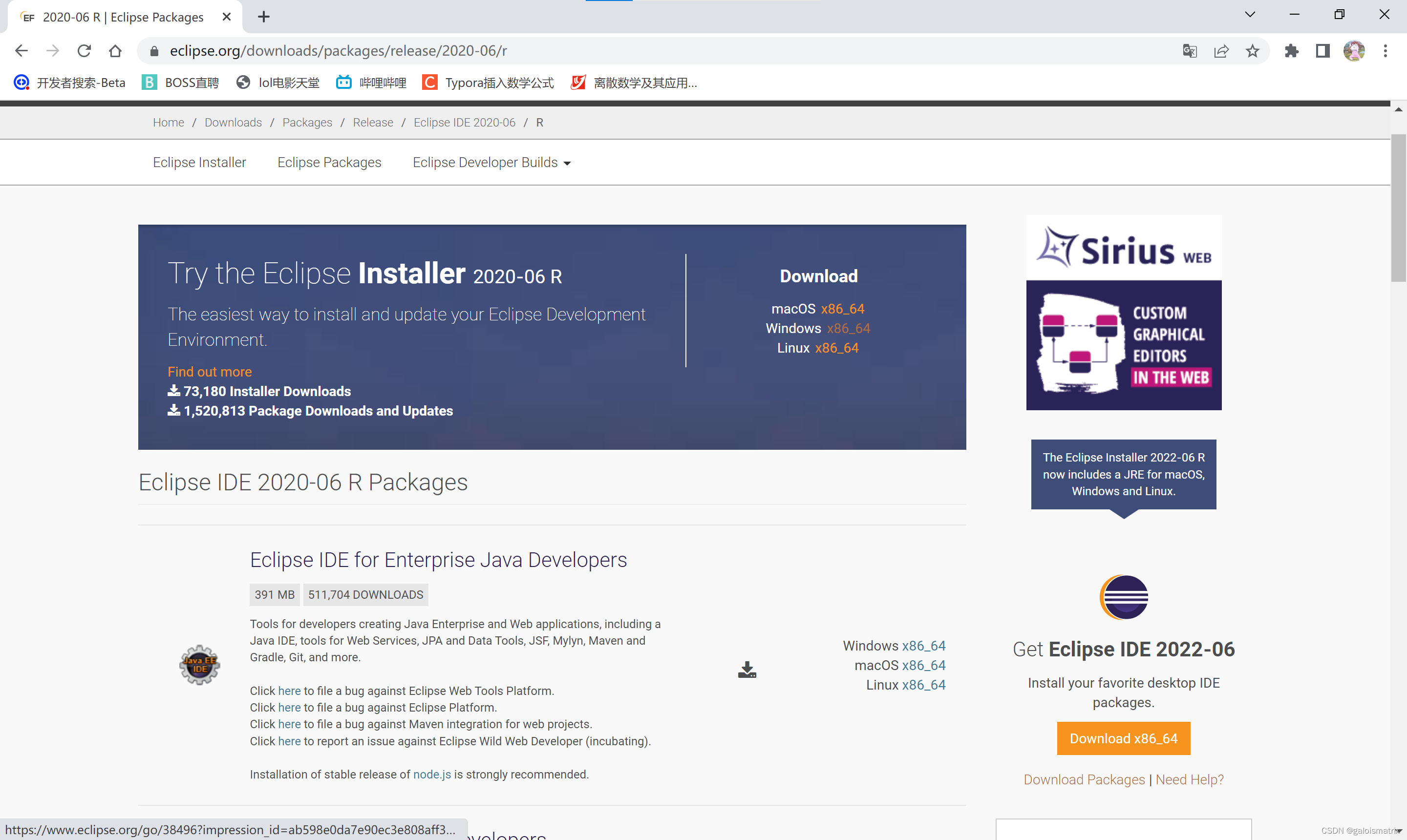Open the Extensions puzzle icon
Viewport: 1407px width, 840px height.
1292,51
